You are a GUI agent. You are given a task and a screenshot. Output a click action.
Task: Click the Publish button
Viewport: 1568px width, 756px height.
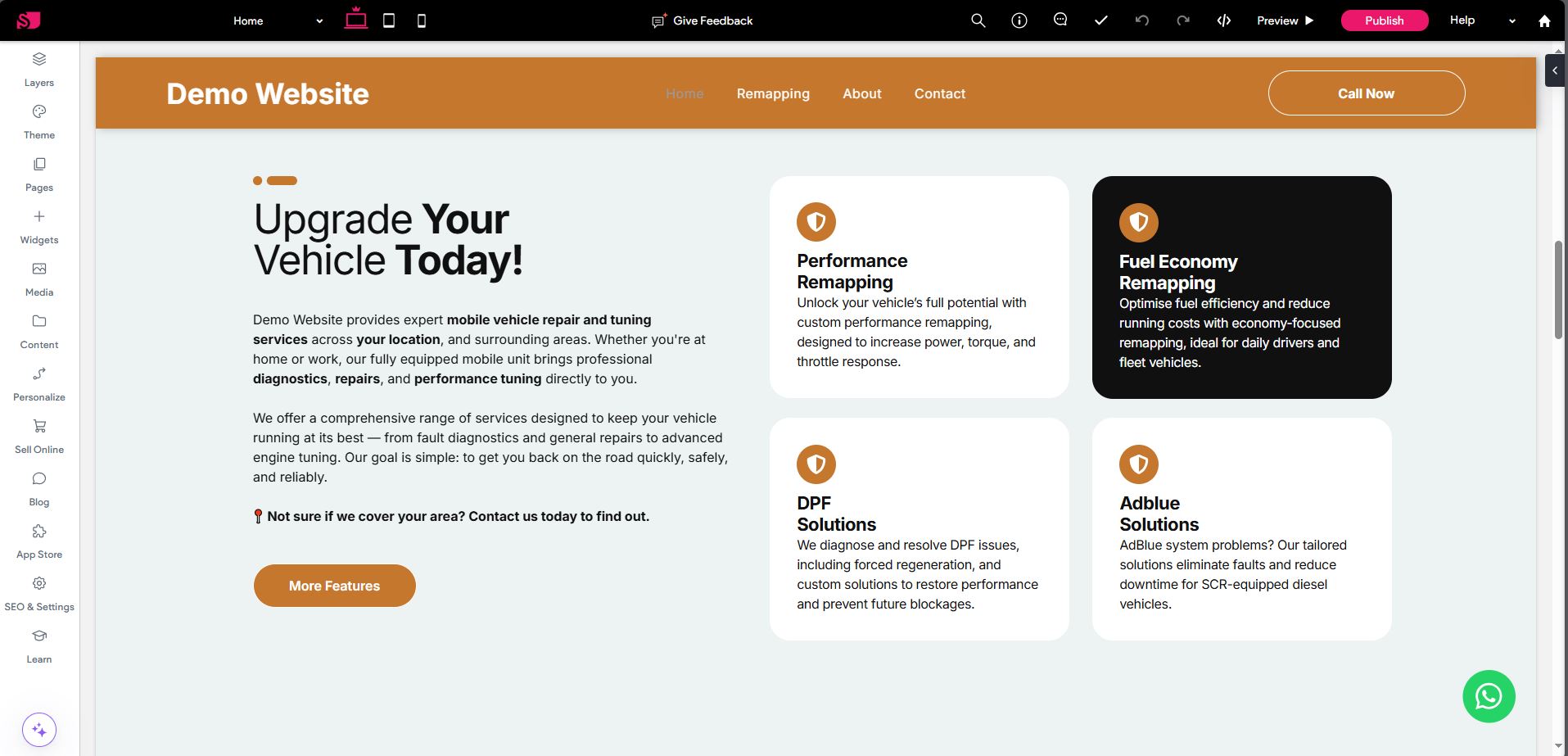point(1384,20)
